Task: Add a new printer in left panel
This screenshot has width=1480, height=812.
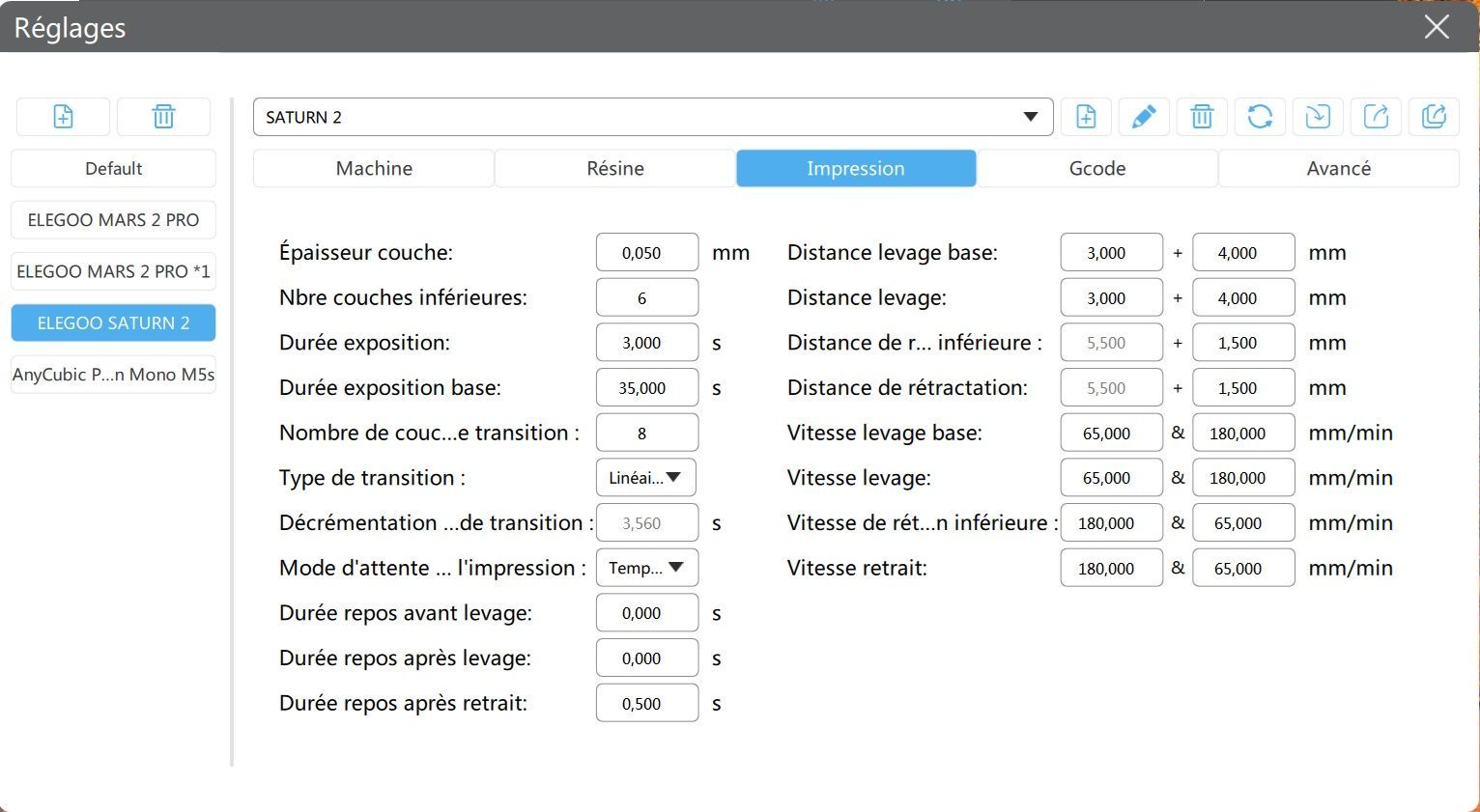Action: pyautogui.click(x=63, y=117)
